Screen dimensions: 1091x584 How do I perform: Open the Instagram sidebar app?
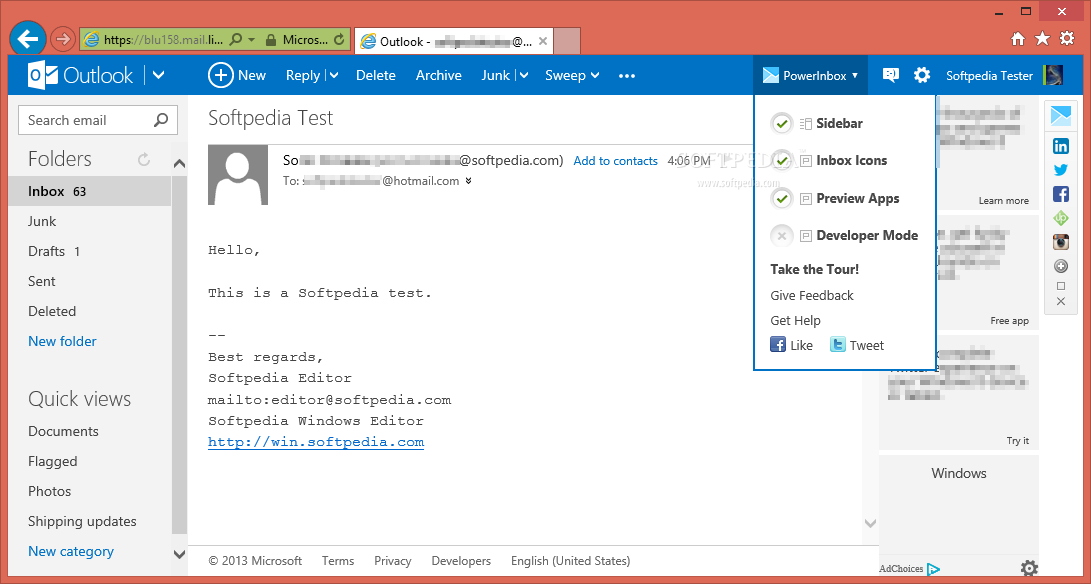pyautogui.click(x=1060, y=242)
